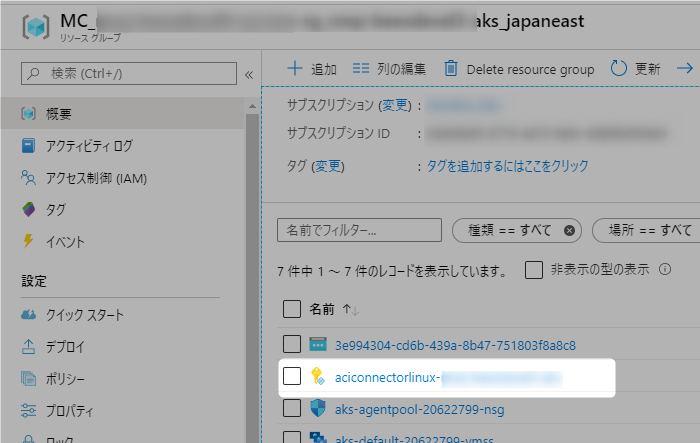700x443 pixels.
Task: Click the blurred subscription name link
Action: [464, 106]
